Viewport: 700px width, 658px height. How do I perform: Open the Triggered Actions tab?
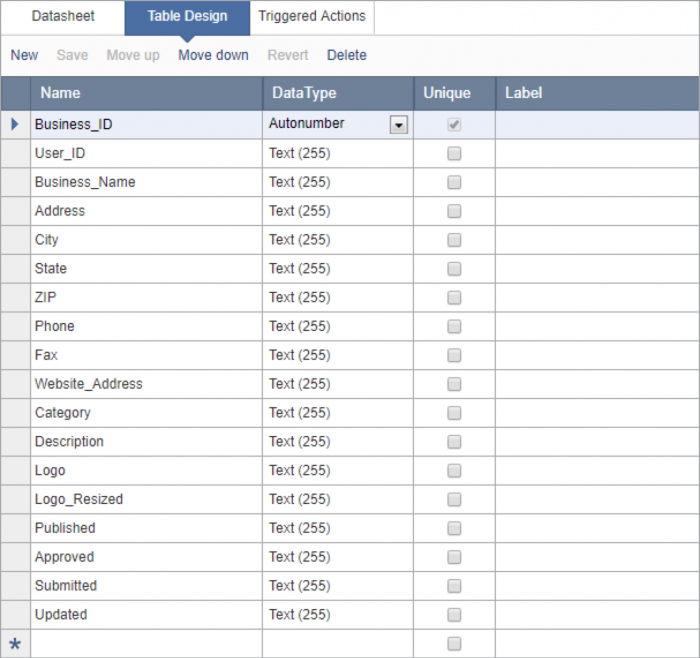tap(312, 17)
